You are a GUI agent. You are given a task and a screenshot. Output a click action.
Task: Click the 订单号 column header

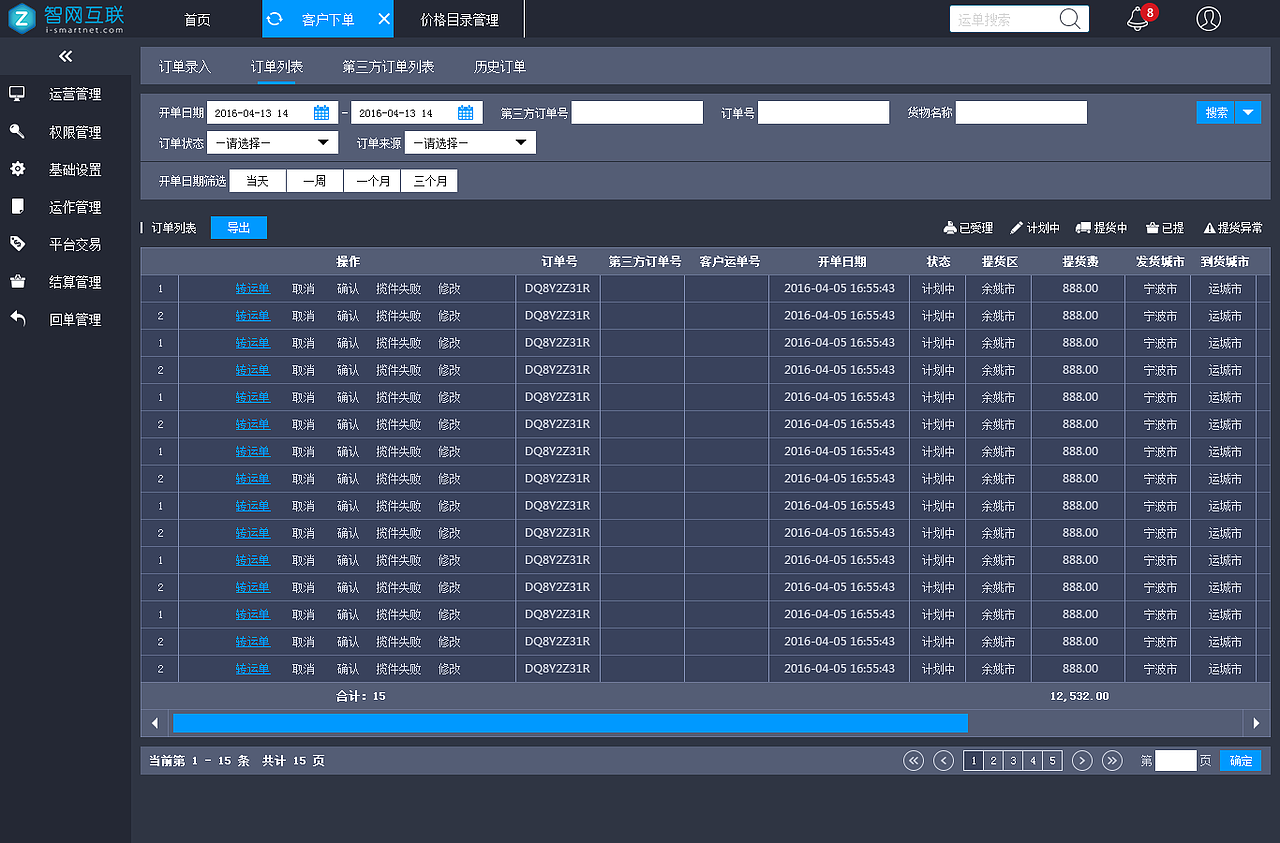[559, 262]
